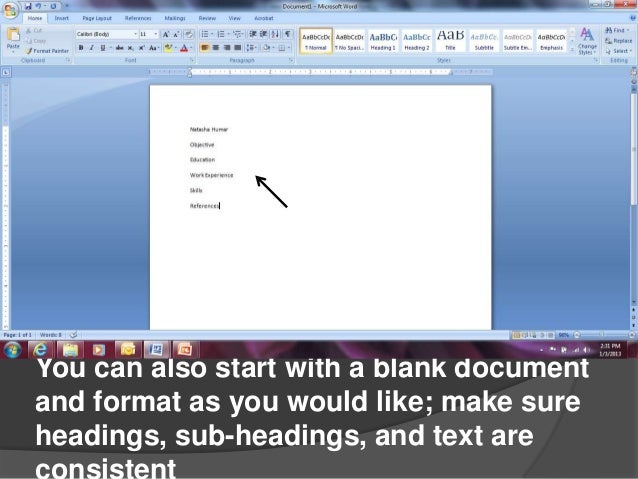Toggle align text left
Viewport: 638px width, 479px height.
tap(203, 46)
